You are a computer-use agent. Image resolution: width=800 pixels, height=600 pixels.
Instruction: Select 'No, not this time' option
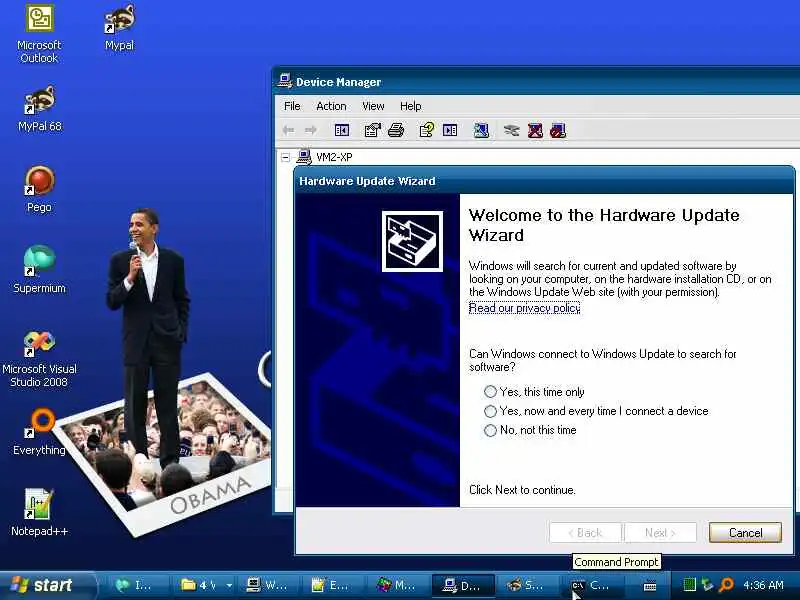click(530, 430)
